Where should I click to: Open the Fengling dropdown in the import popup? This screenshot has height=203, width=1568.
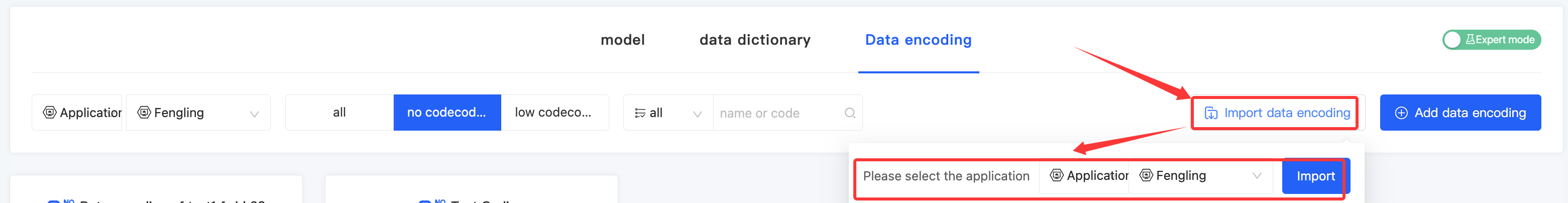click(x=1256, y=175)
